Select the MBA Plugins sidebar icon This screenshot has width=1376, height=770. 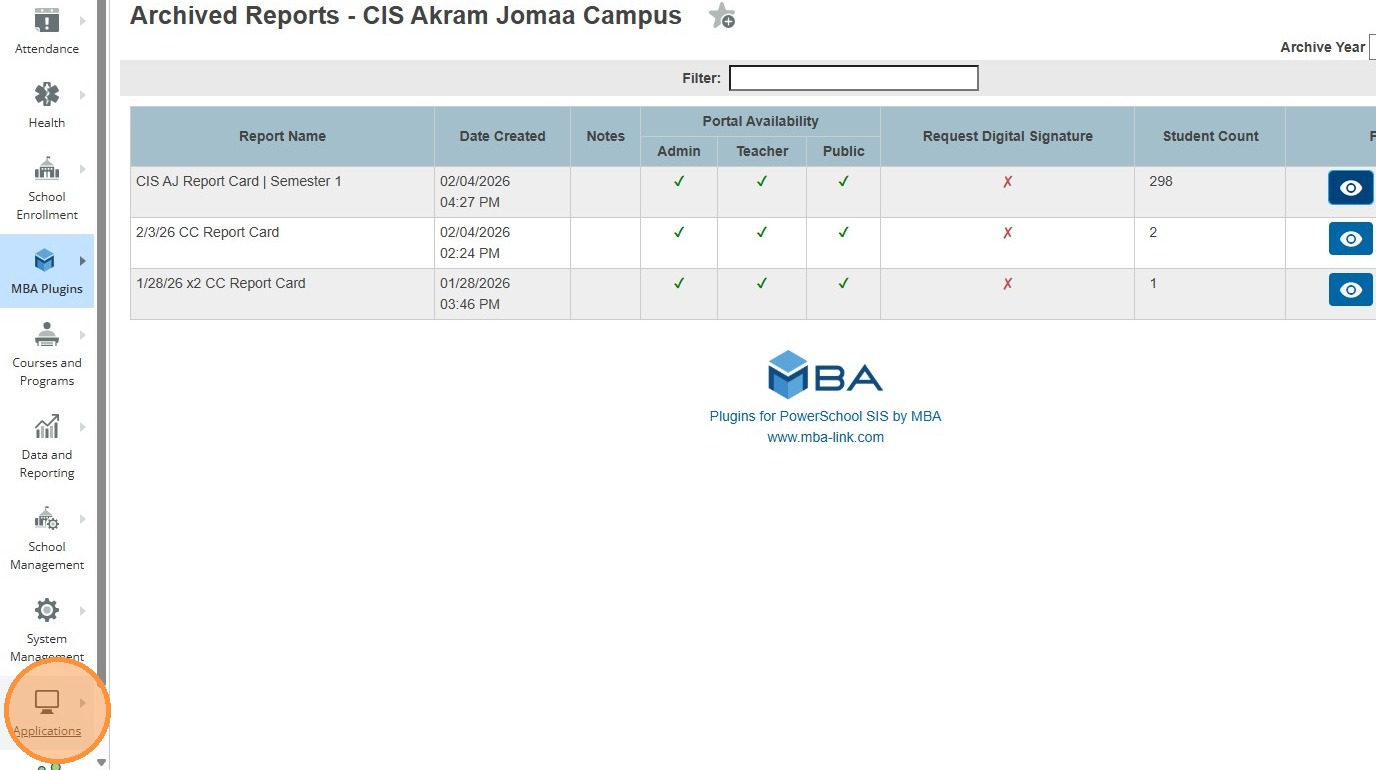[x=46, y=262]
